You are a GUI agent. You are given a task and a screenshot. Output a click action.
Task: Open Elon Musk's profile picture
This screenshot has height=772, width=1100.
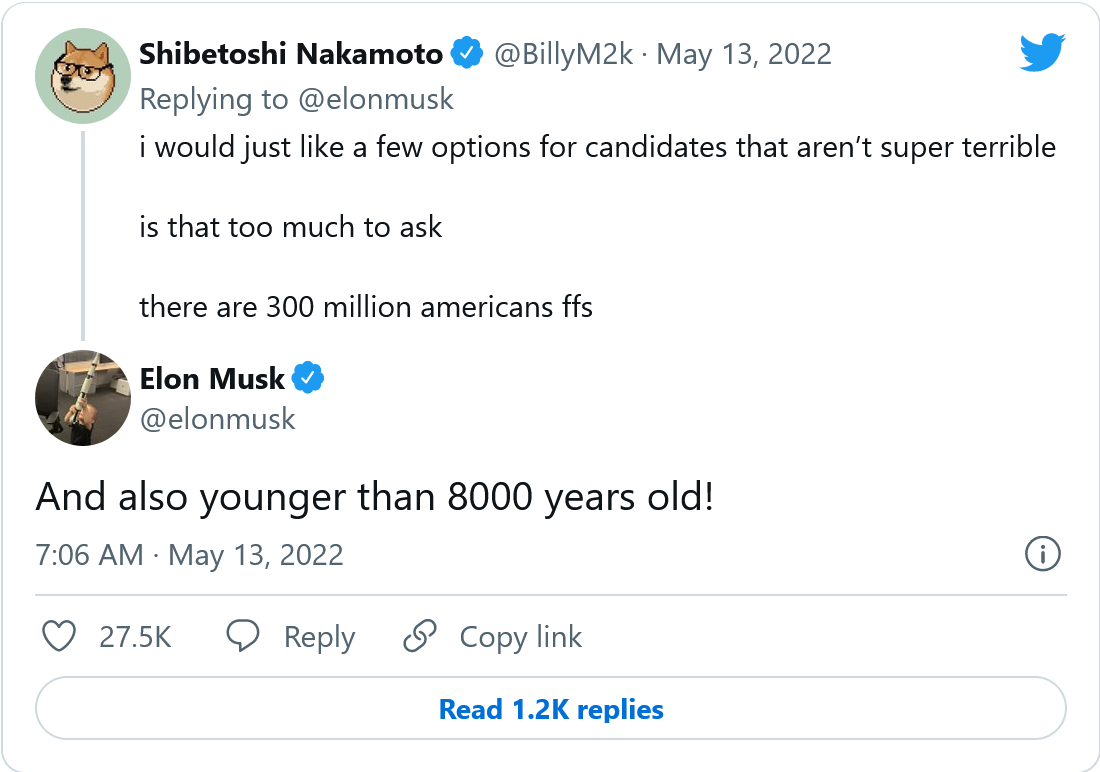[x=83, y=398]
